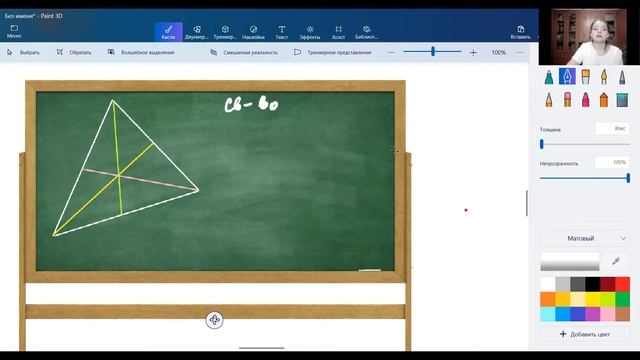Pick the yellow color swatch
The image size is (640, 360).
(x=592, y=299)
